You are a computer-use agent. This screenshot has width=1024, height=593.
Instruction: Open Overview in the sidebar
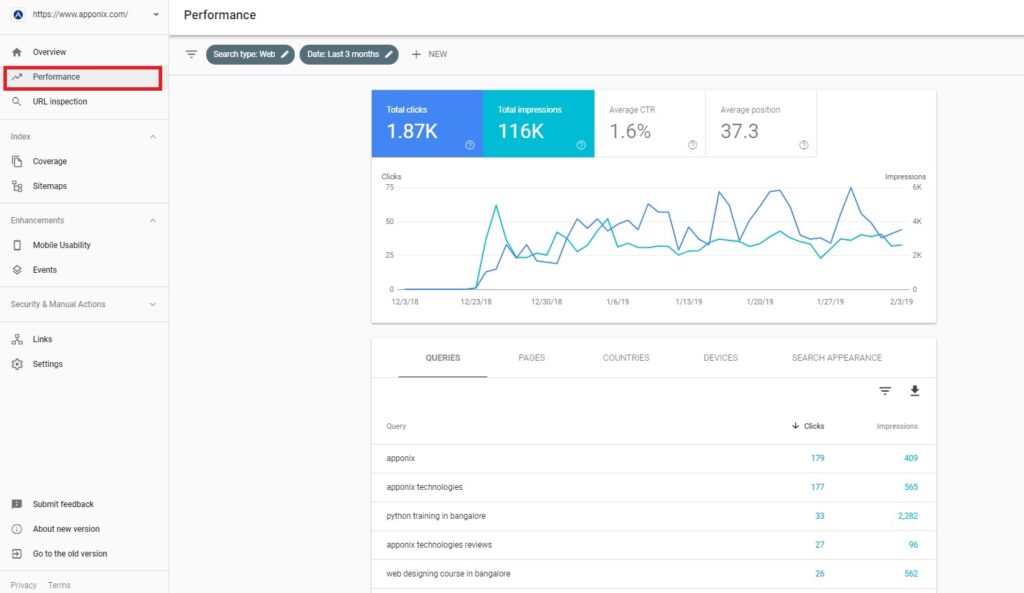[x=84, y=52]
